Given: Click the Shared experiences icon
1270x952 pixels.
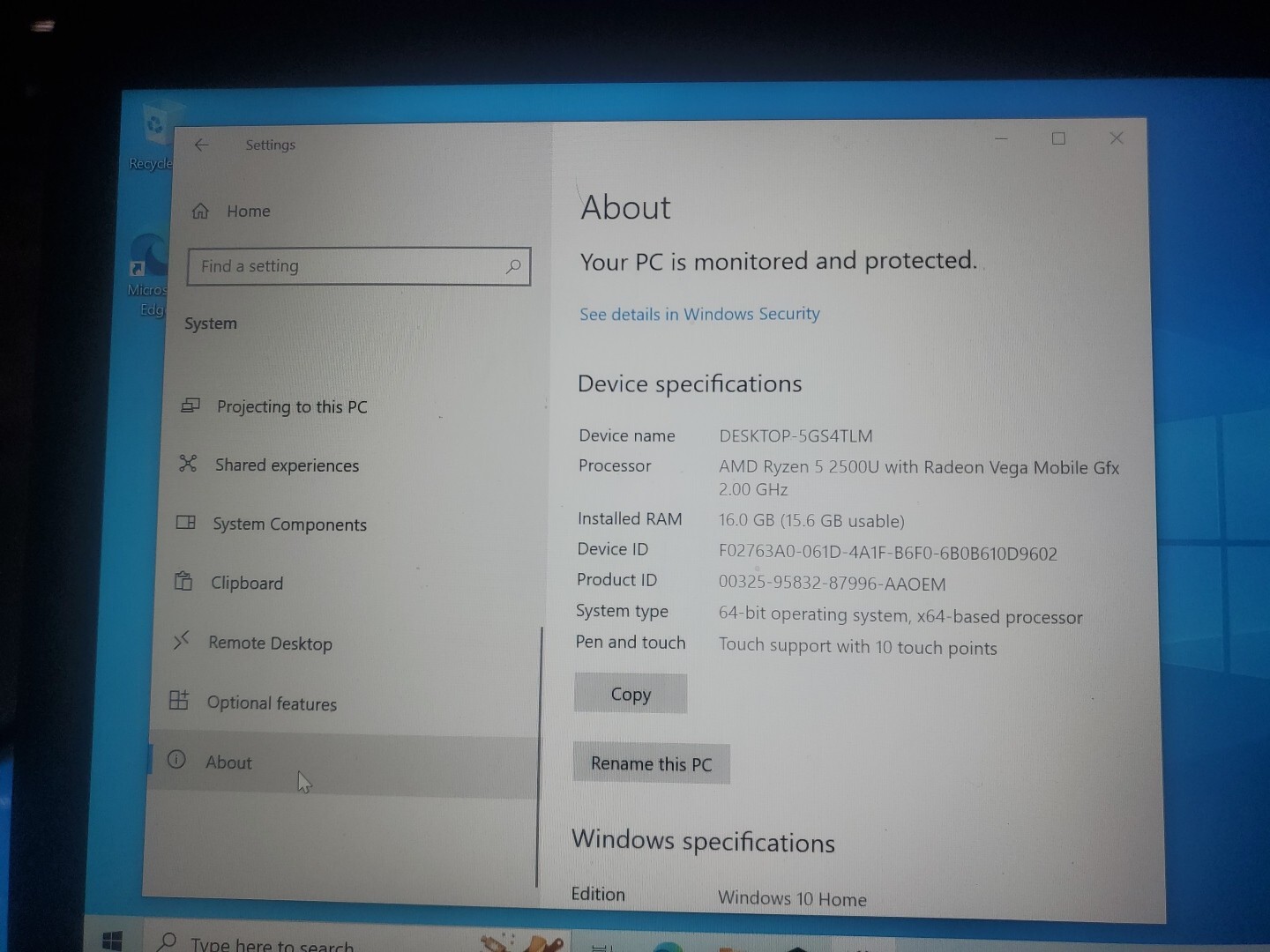Looking at the screenshot, I should point(188,464).
